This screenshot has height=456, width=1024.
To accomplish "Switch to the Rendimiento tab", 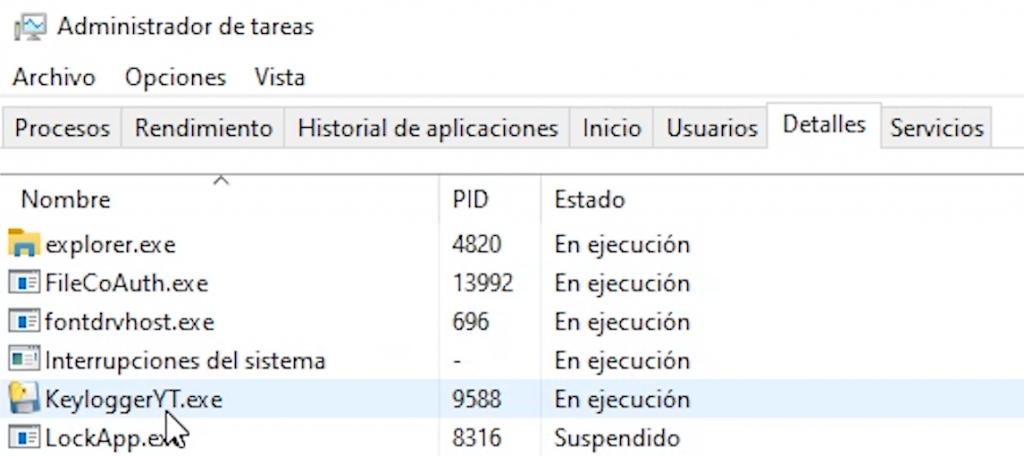I will click(x=204, y=128).
